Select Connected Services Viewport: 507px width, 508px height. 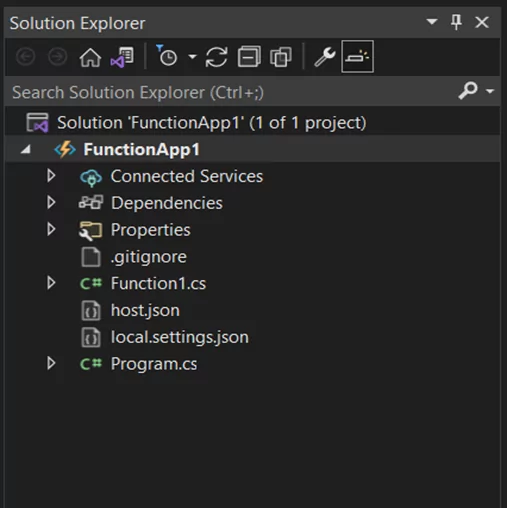point(187,176)
